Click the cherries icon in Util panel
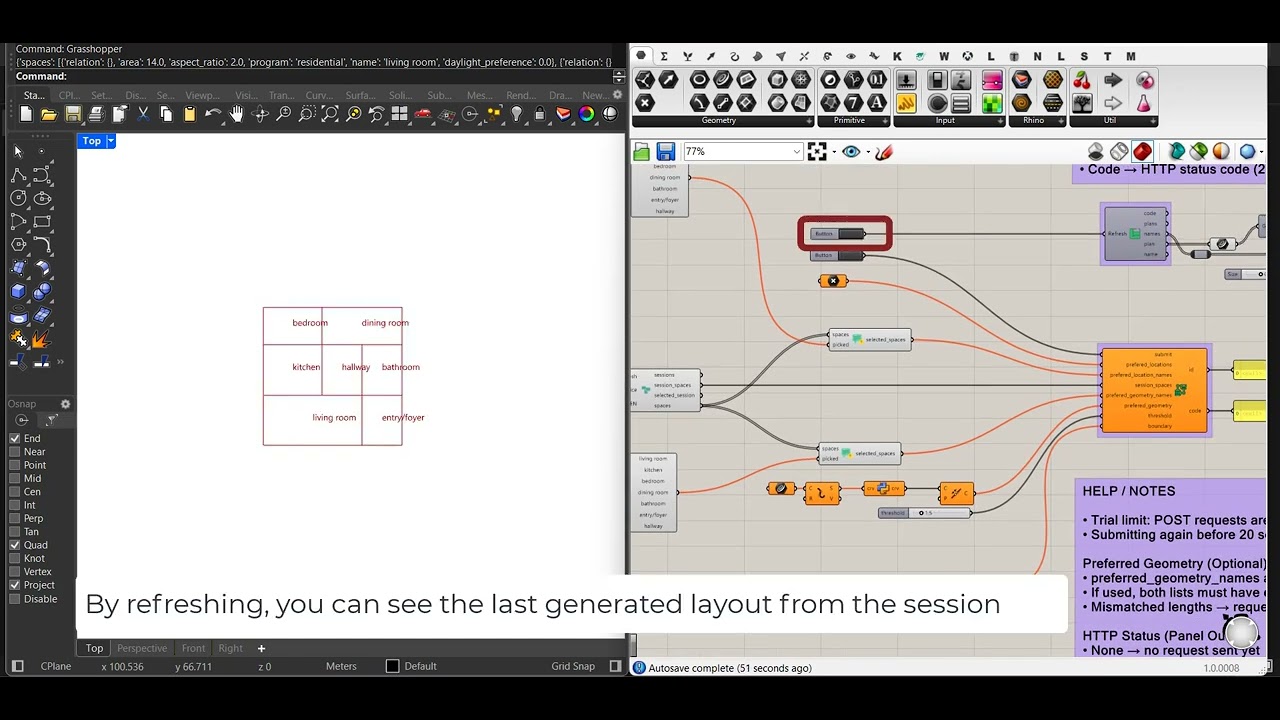Image resolution: width=1280 pixels, height=720 pixels. (x=1081, y=80)
